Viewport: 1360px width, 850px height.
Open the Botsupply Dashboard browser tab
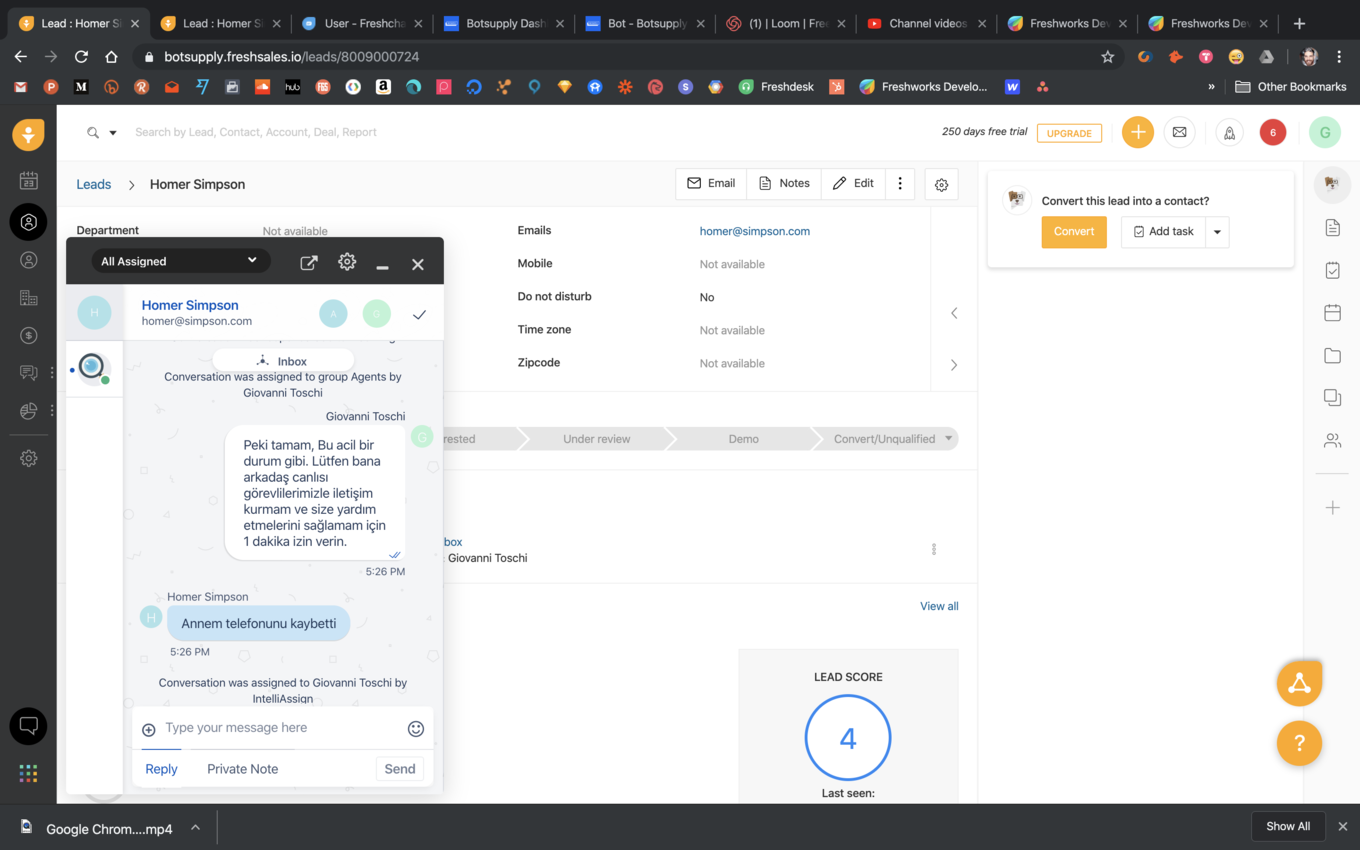[504, 21]
